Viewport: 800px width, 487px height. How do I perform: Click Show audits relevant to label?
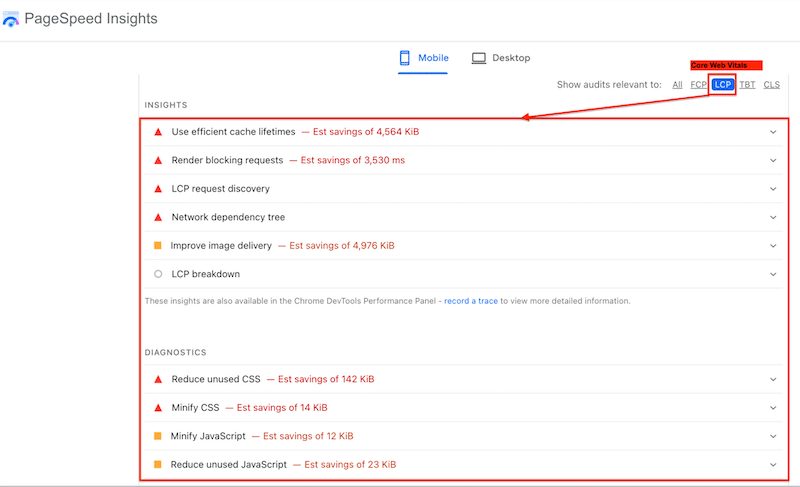(x=609, y=85)
